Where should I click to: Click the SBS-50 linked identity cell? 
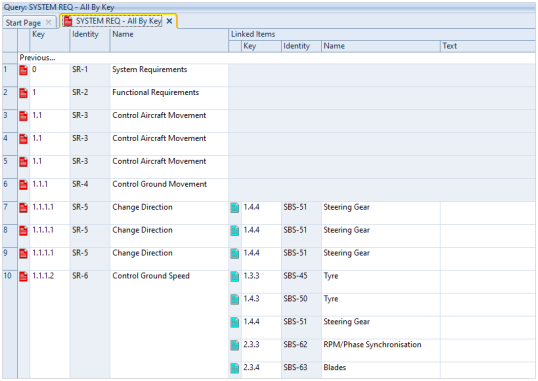(x=301, y=304)
